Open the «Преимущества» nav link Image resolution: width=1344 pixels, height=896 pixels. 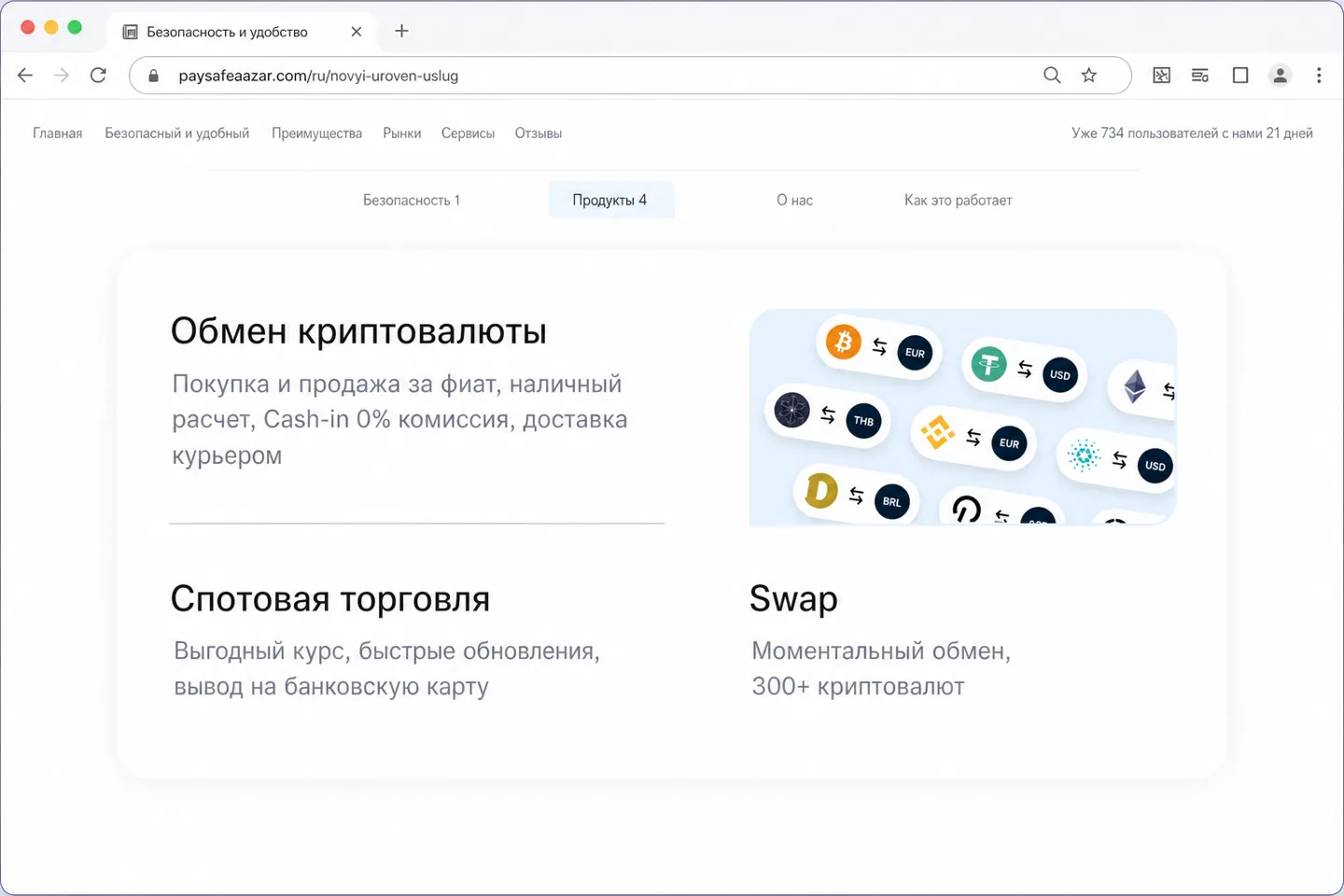[x=317, y=133]
